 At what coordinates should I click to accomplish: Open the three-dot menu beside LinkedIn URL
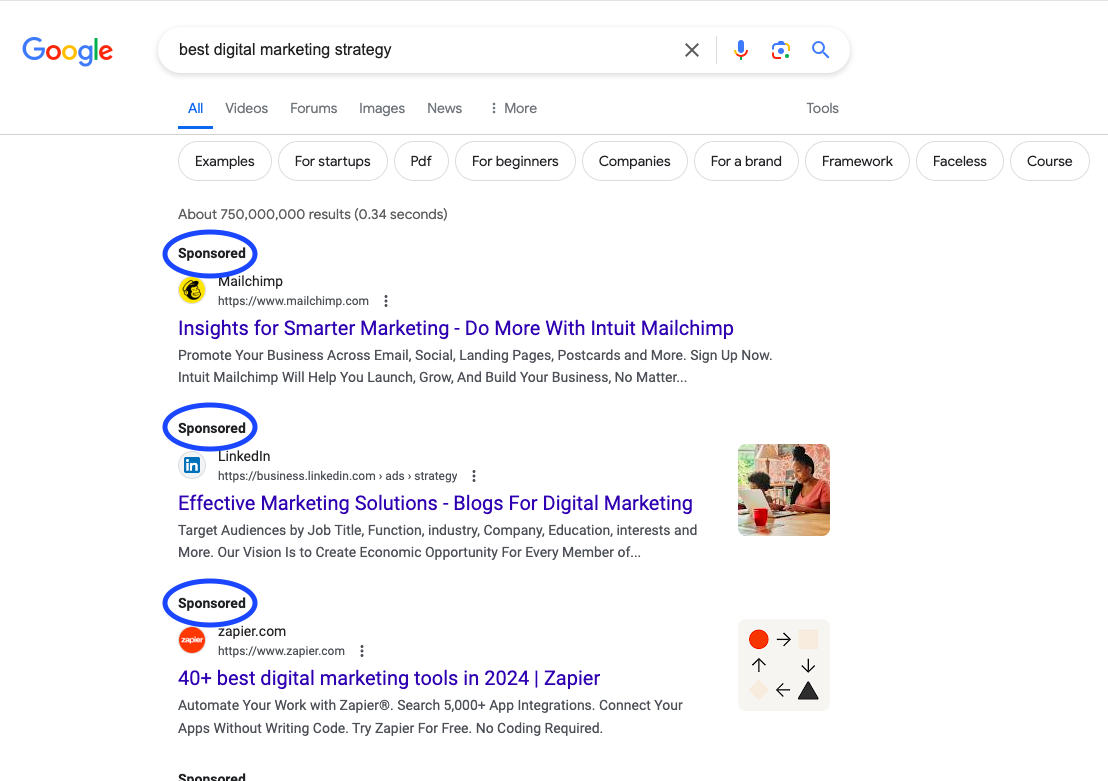[x=474, y=476]
